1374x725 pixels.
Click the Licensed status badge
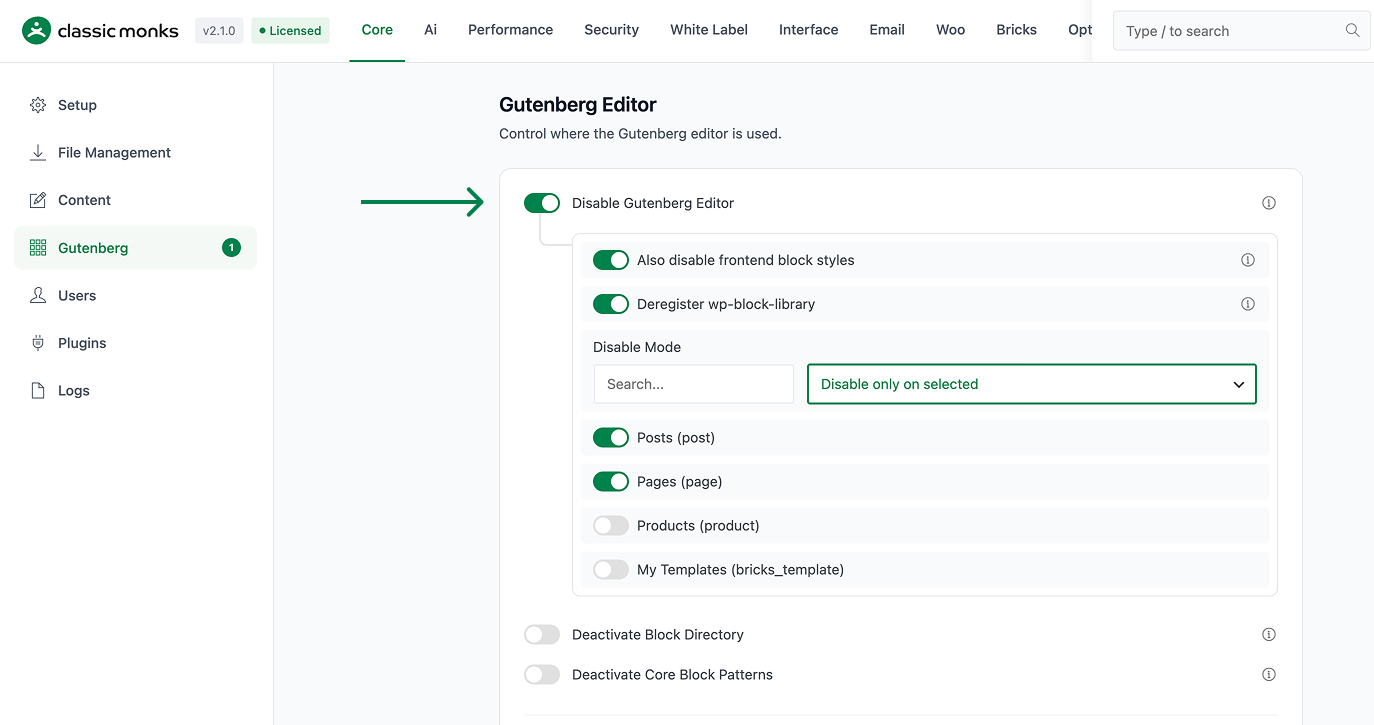[x=290, y=31]
